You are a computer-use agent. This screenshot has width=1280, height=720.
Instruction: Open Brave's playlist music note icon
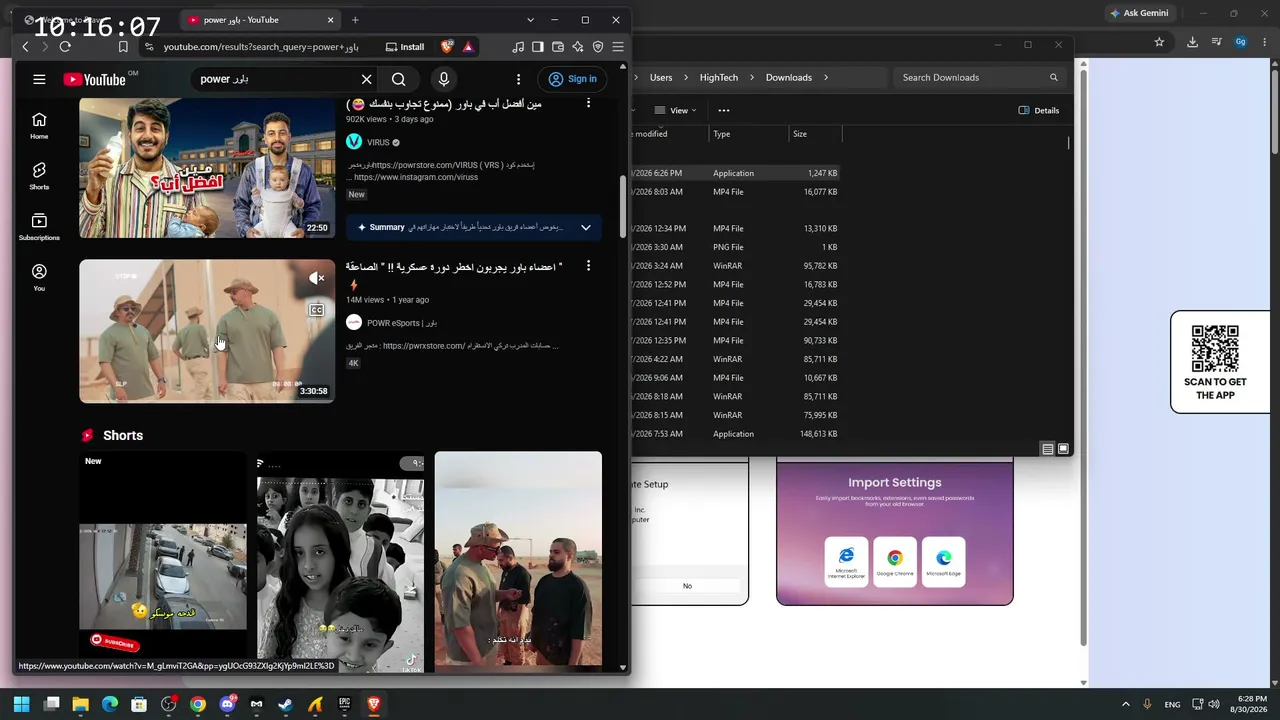[x=518, y=47]
